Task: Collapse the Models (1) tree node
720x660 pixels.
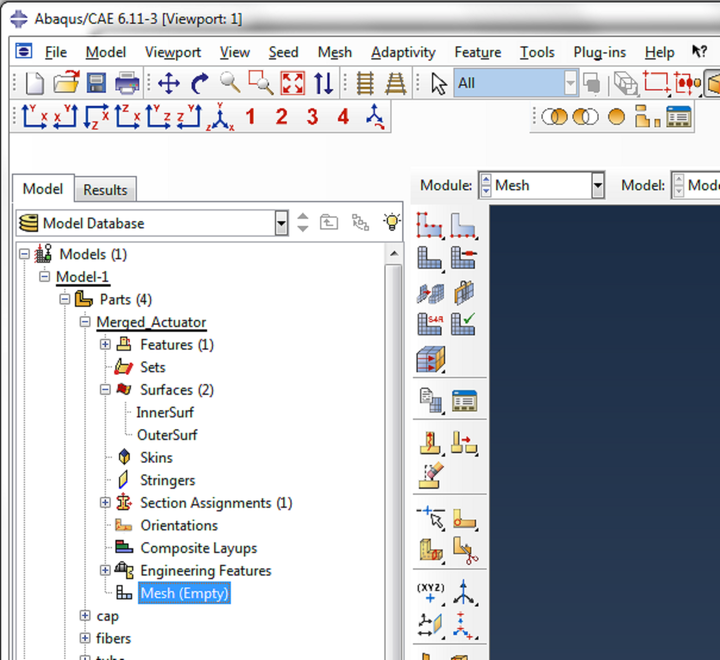Action: click(x=24, y=254)
